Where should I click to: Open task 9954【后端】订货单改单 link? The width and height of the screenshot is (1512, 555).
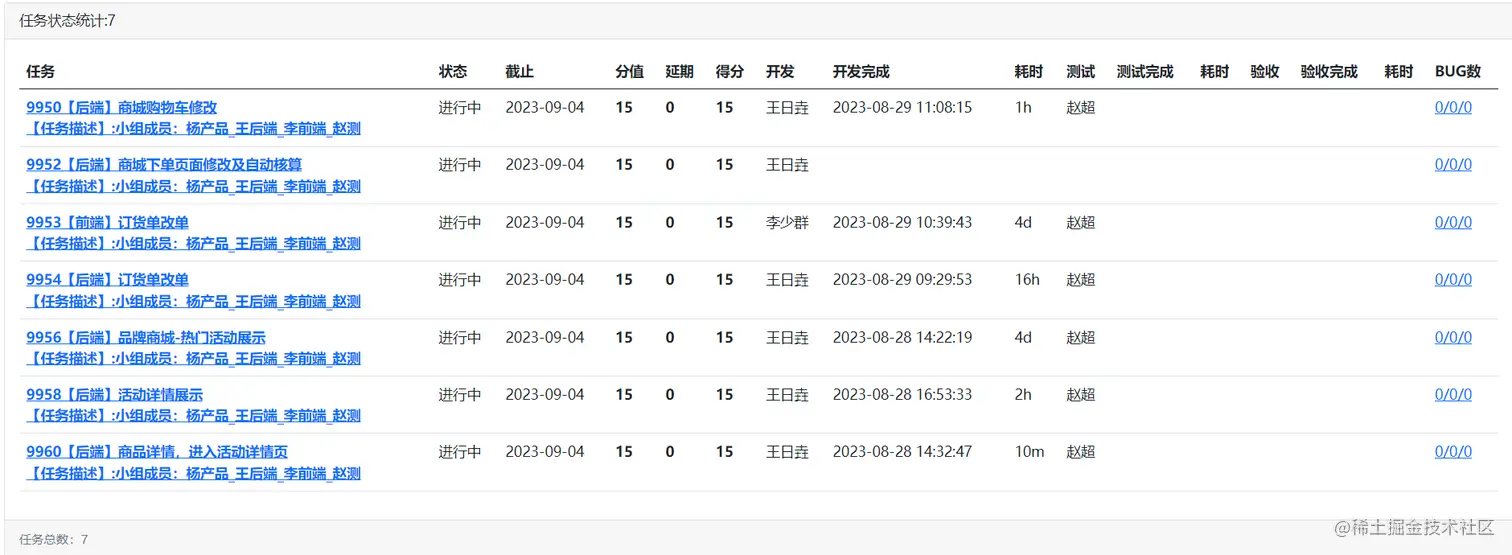point(107,279)
